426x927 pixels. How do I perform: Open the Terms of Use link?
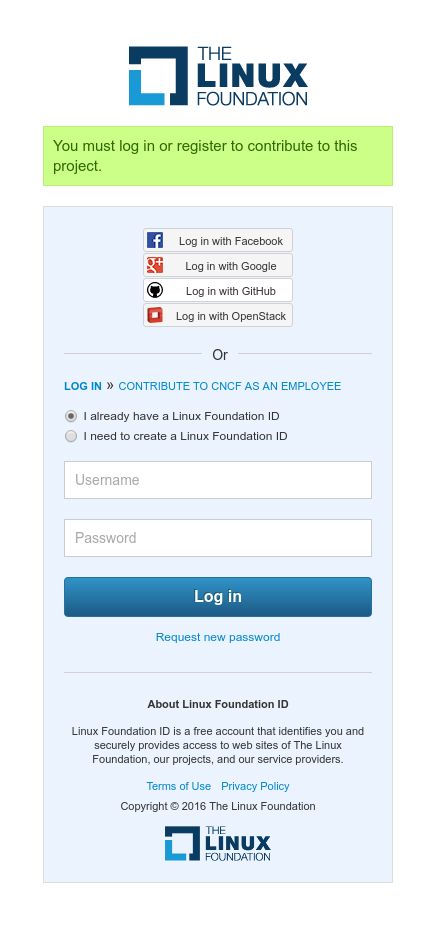pyautogui.click(x=178, y=786)
